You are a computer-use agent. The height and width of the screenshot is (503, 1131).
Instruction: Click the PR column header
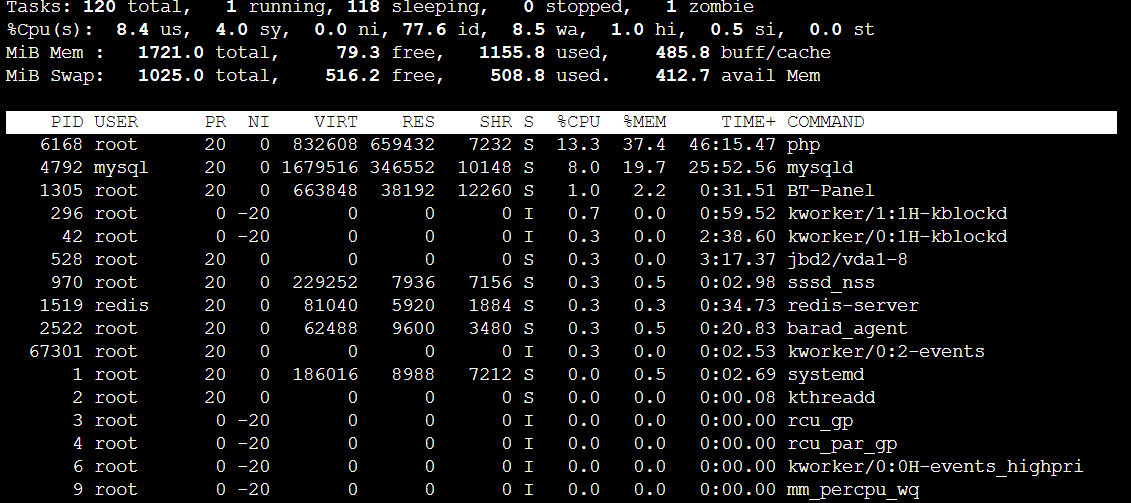point(215,122)
